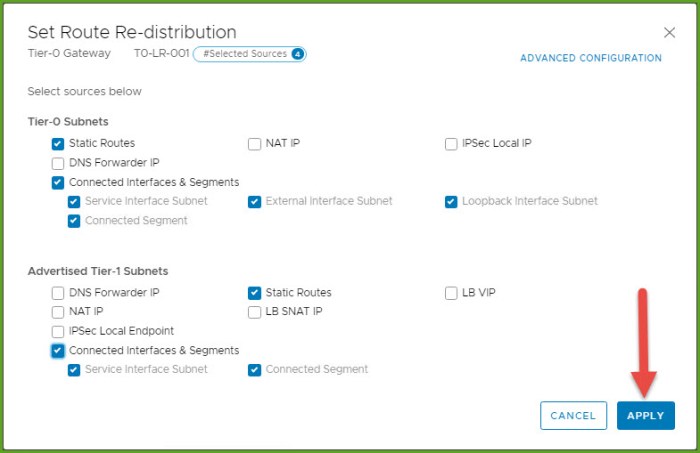Open the Advanced Configuration link

(x=590, y=58)
